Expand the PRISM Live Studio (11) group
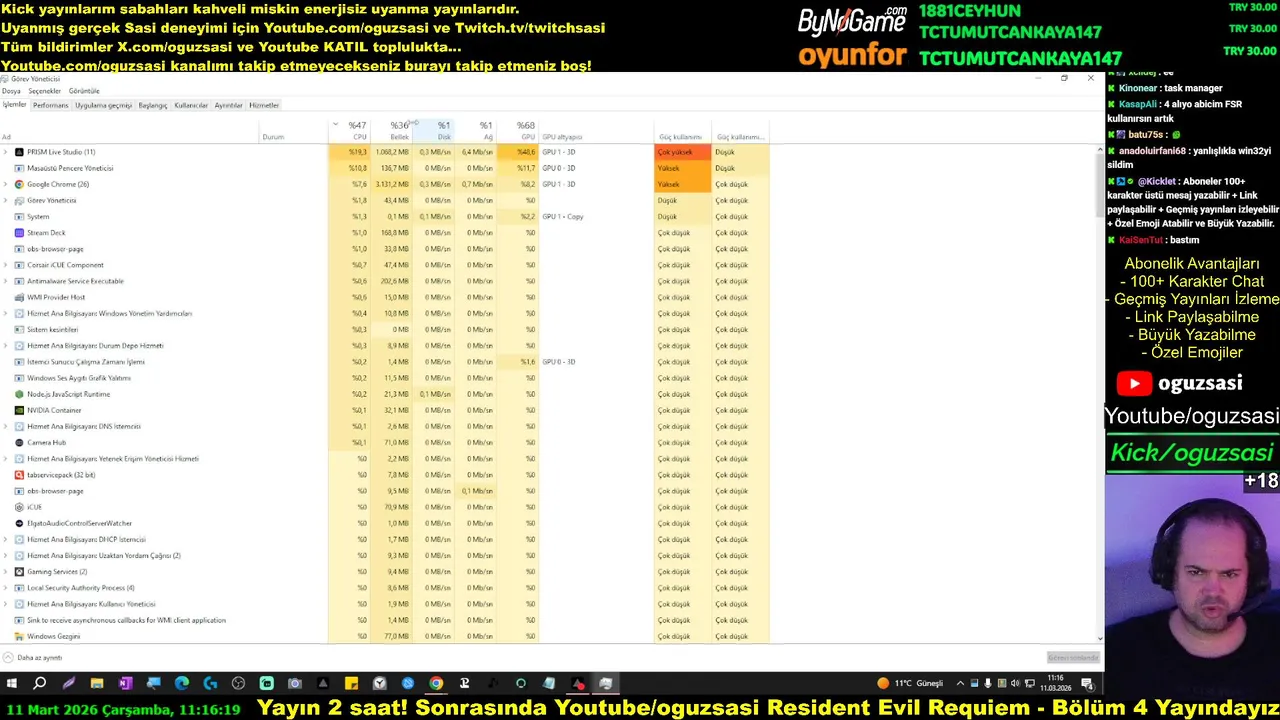 point(6,152)
